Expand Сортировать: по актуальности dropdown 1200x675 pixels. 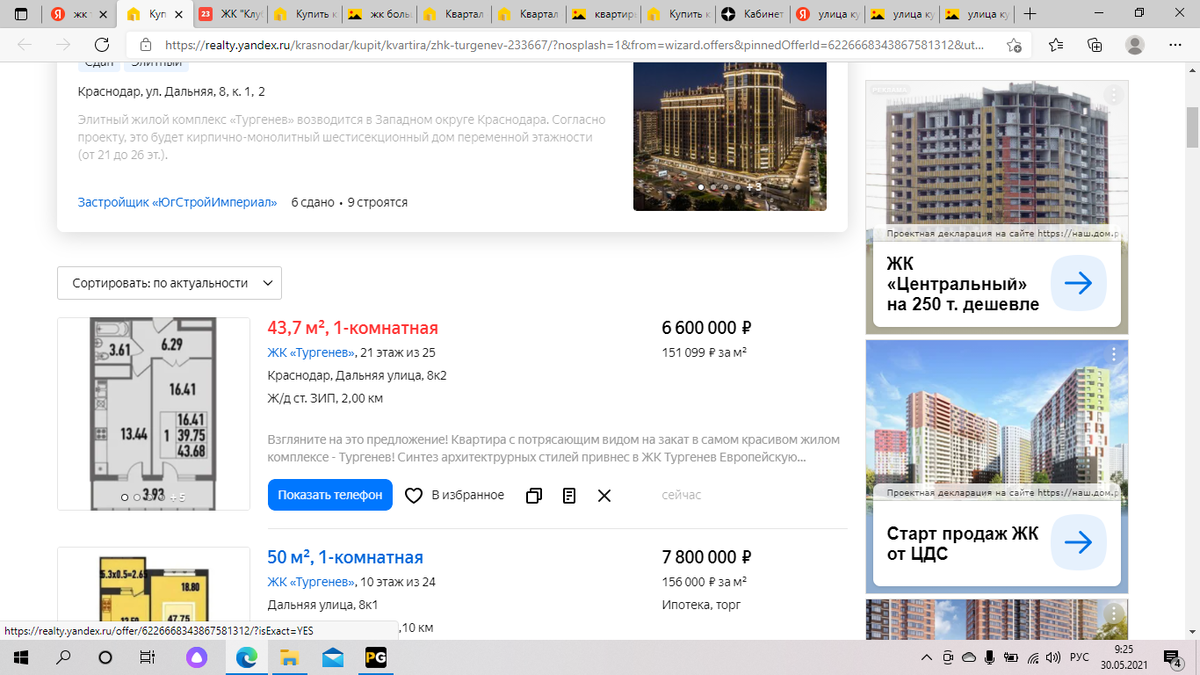pyautogui.click(x=169, y=283)
